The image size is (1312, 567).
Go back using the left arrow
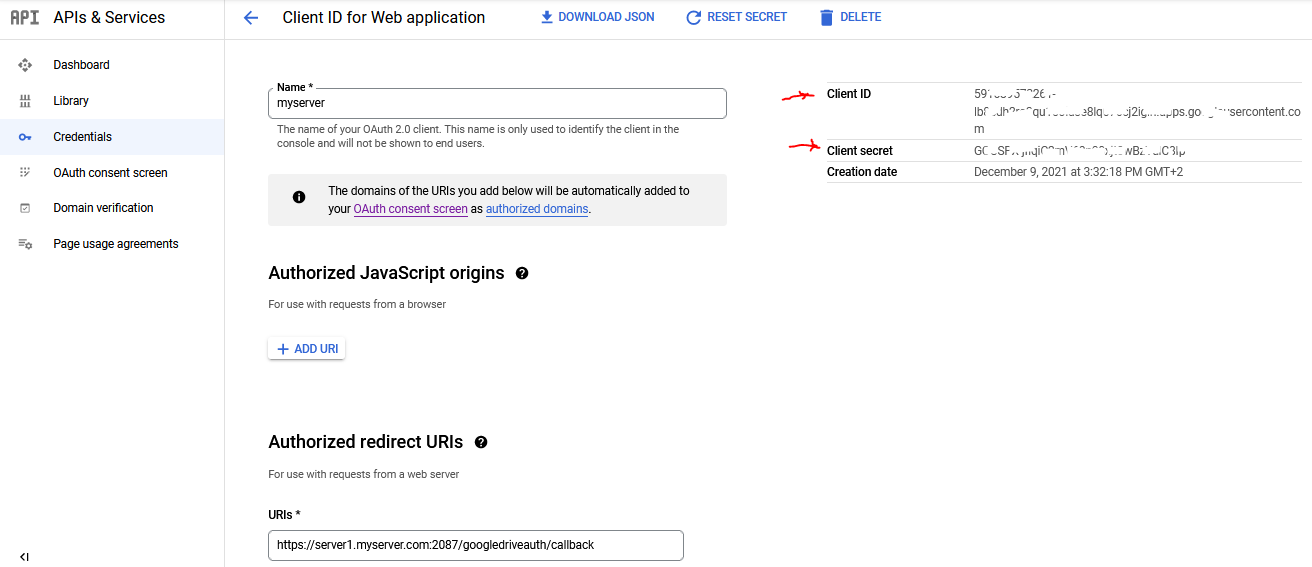[251, 18]
